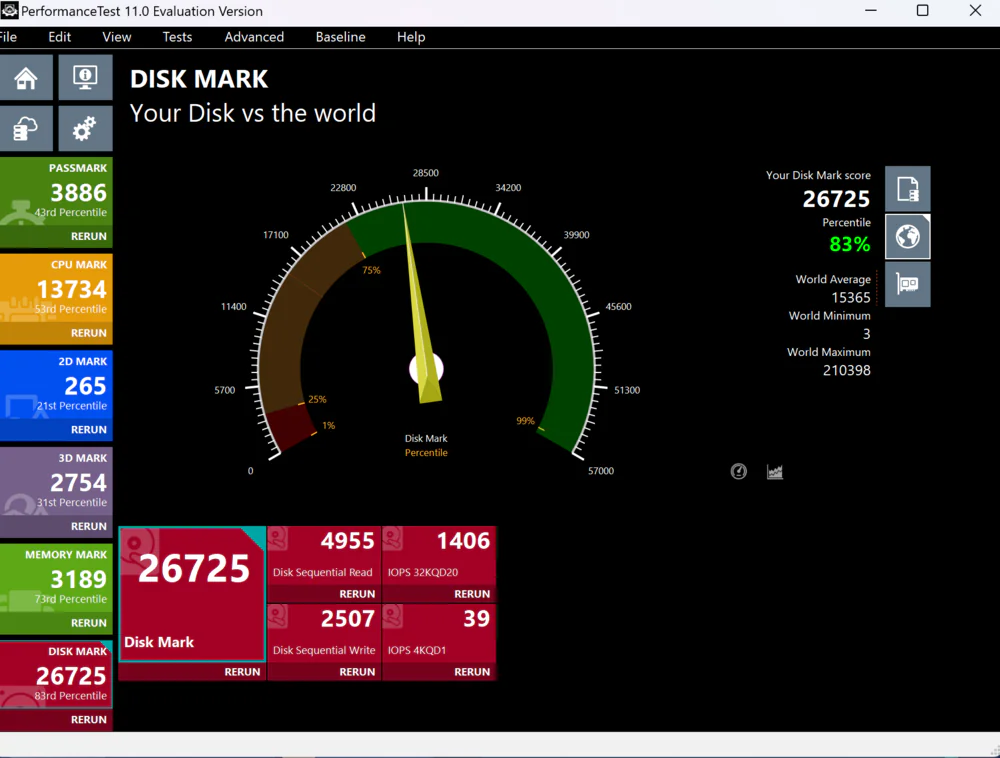1000x758 pixels.
Task: Open the Help menu
Action: 411,37
